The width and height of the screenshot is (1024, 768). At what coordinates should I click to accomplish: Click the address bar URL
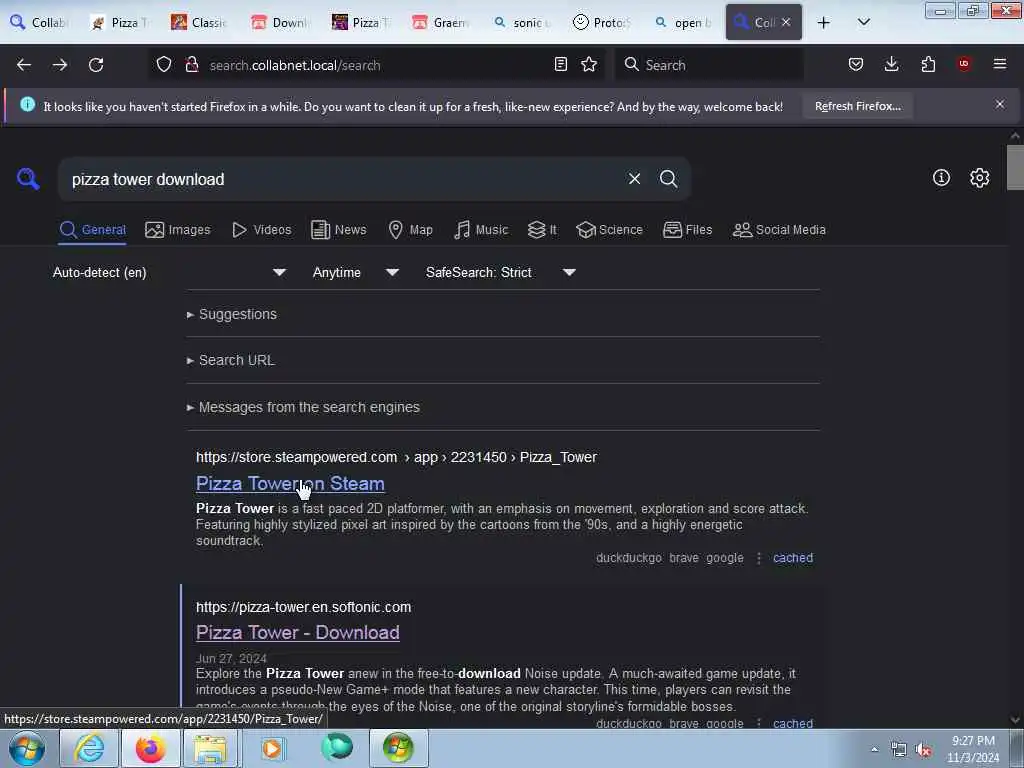pos(295,65)
